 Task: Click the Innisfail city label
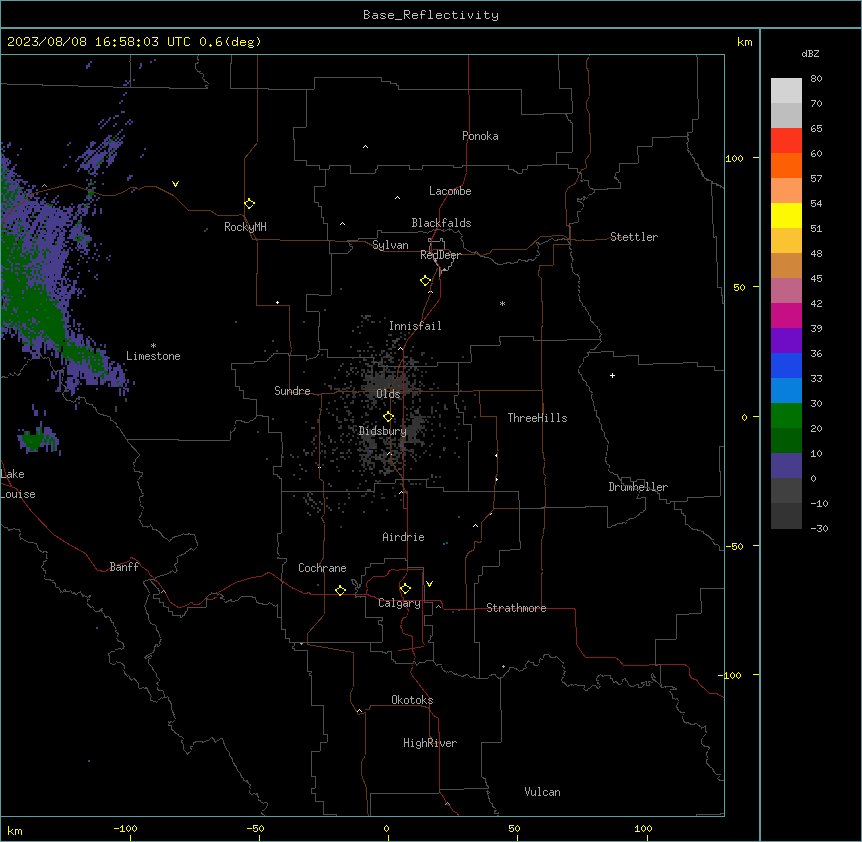(415, 326)
